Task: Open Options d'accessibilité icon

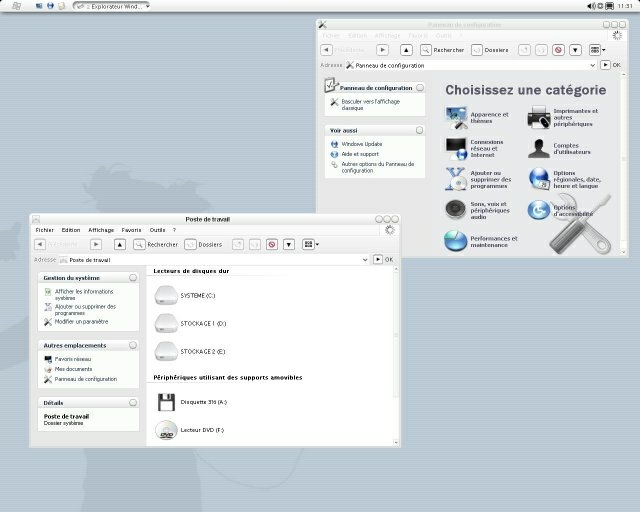Action: point(539,210)
